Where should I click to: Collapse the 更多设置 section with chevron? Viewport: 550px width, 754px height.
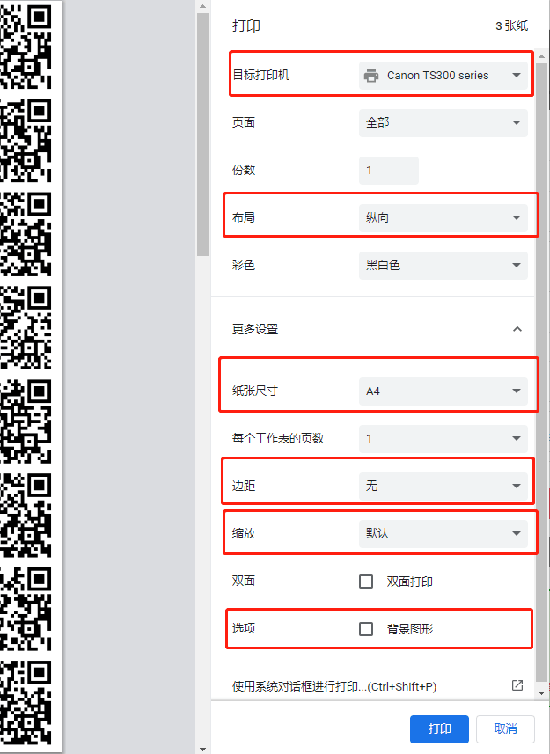[x=517, y=329]
